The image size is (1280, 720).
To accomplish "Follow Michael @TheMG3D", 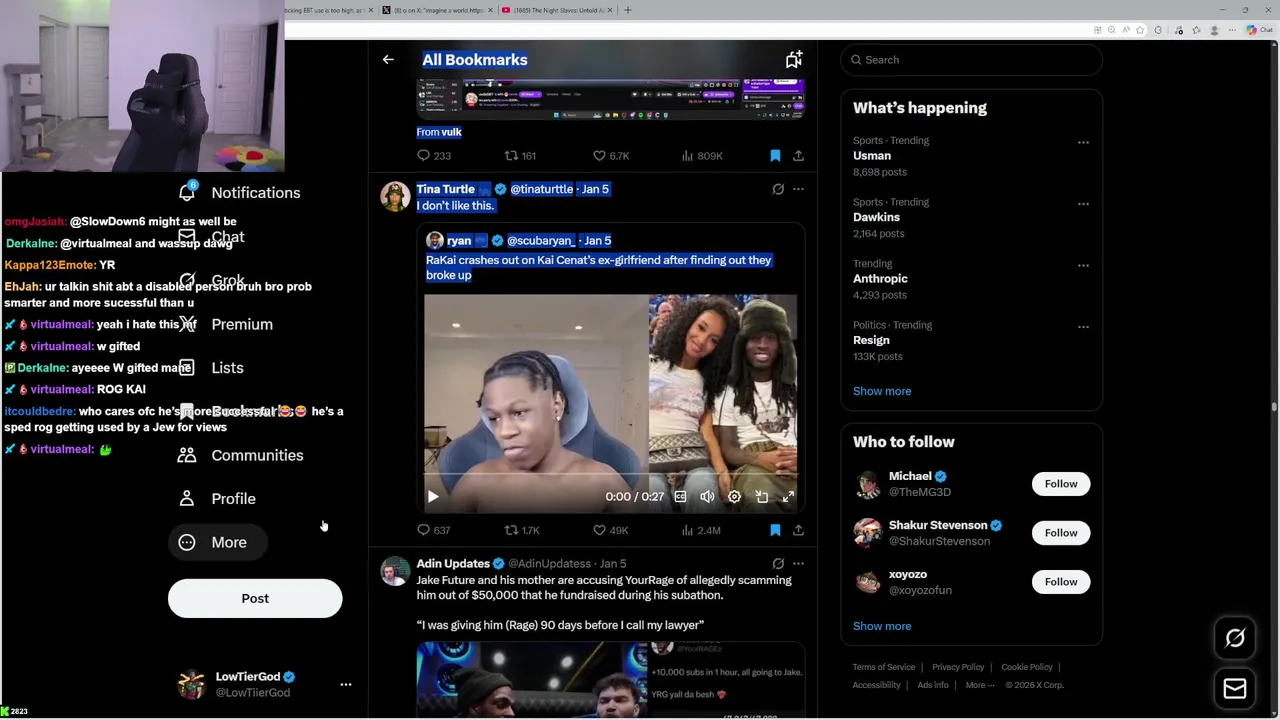I will 1061,484.
